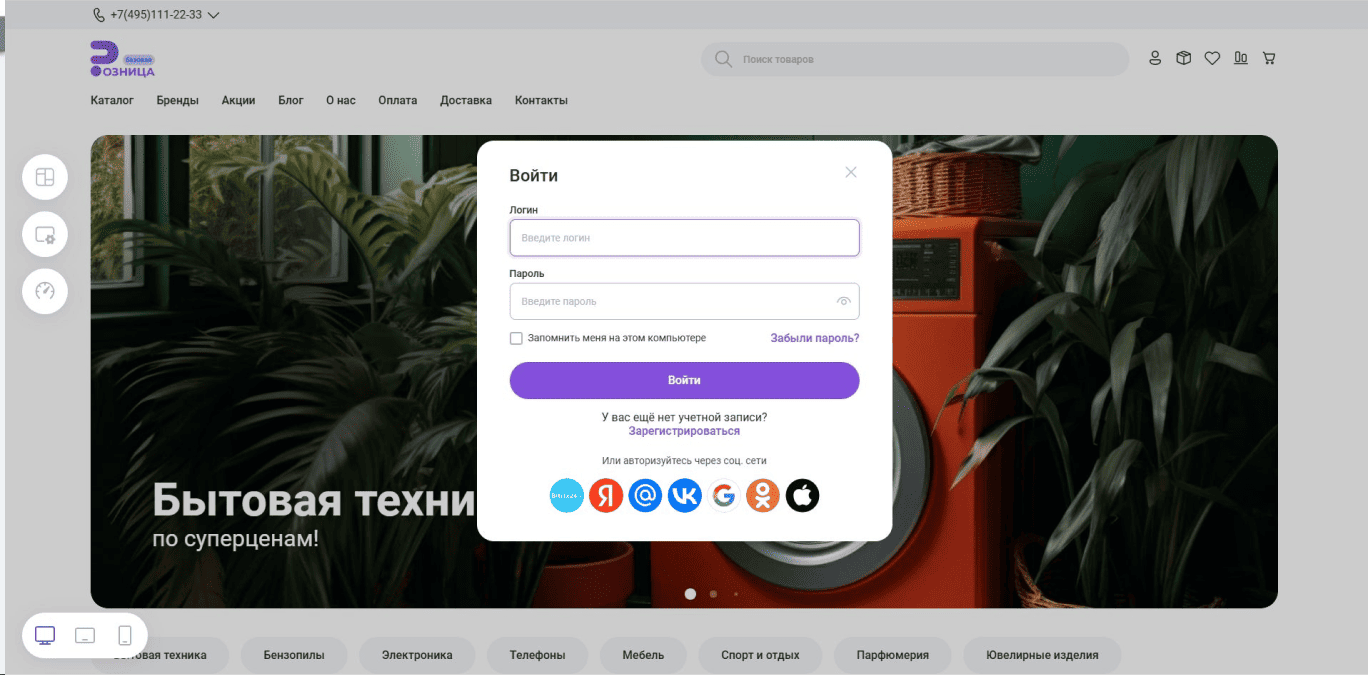The image size is (1368, 675).
Task: Sign in with Mail.ru @ icon
Action: [645, 495]
